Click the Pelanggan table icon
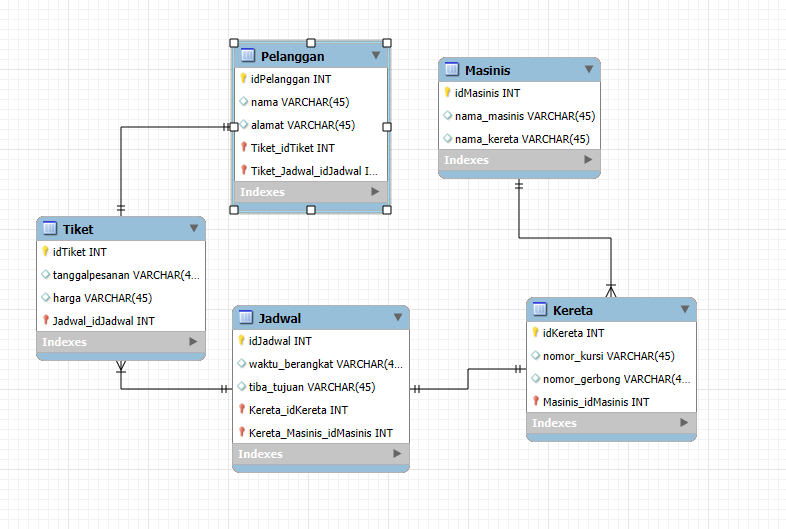This screenshot has width=786, height=529. (x=248, y=55)
